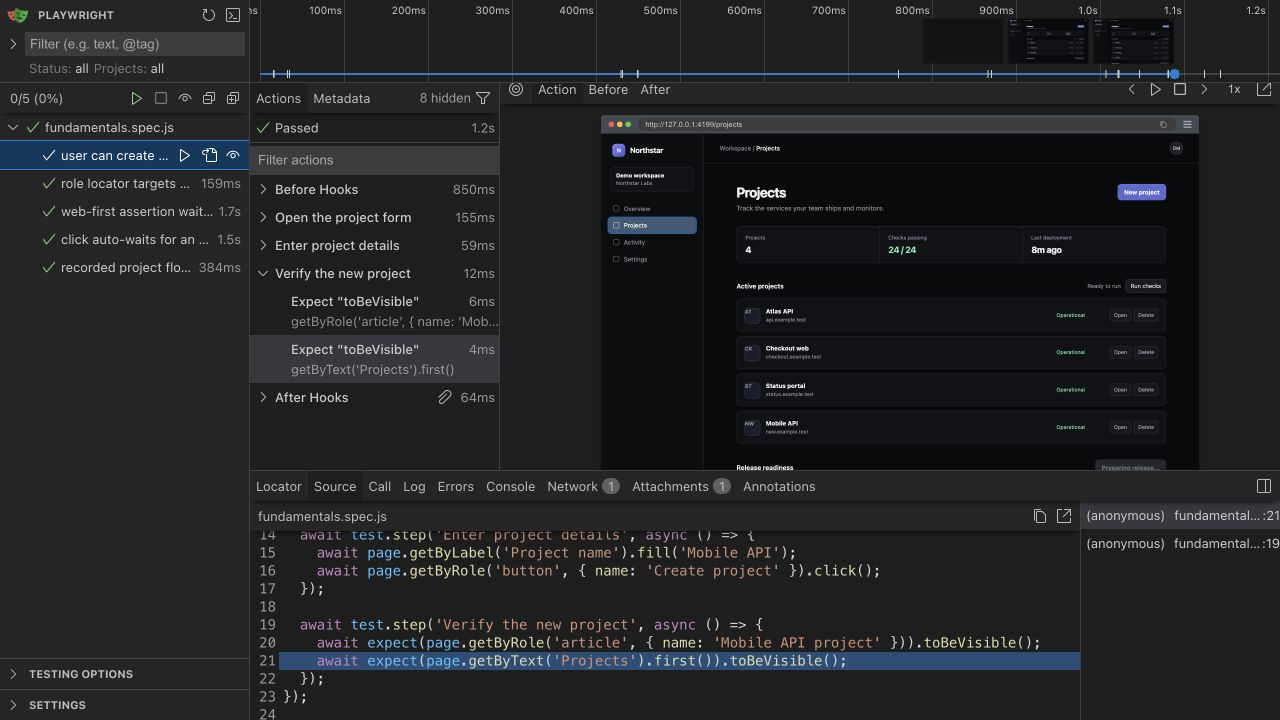Open source in editor icon
This screenshot has width=1280, height=720.
click(1064, 516)
